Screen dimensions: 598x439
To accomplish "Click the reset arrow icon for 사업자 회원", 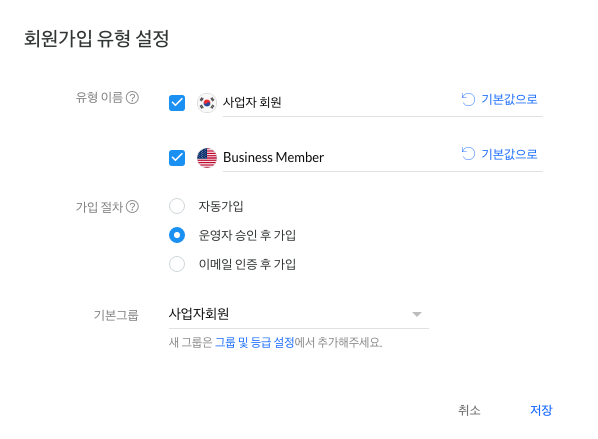I will point(468,99).
